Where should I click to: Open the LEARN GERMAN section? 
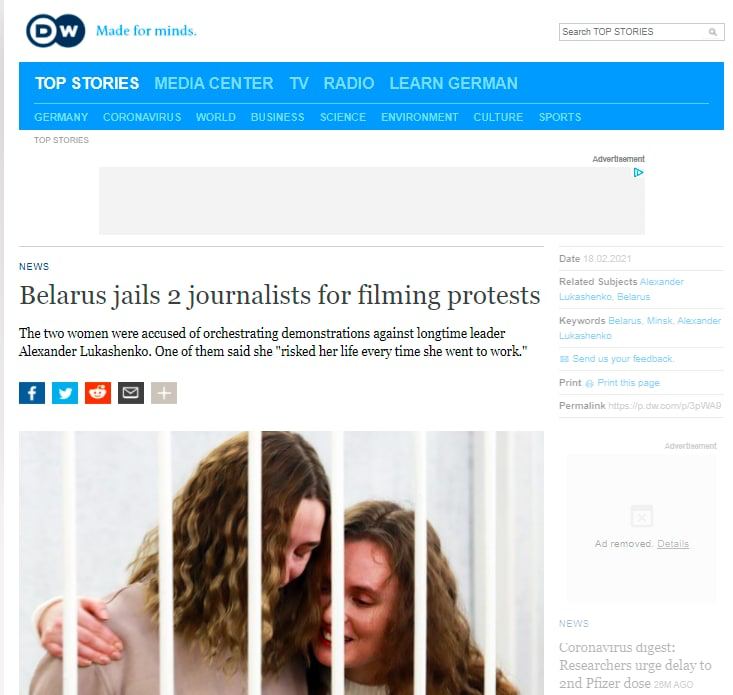[453, 83]
